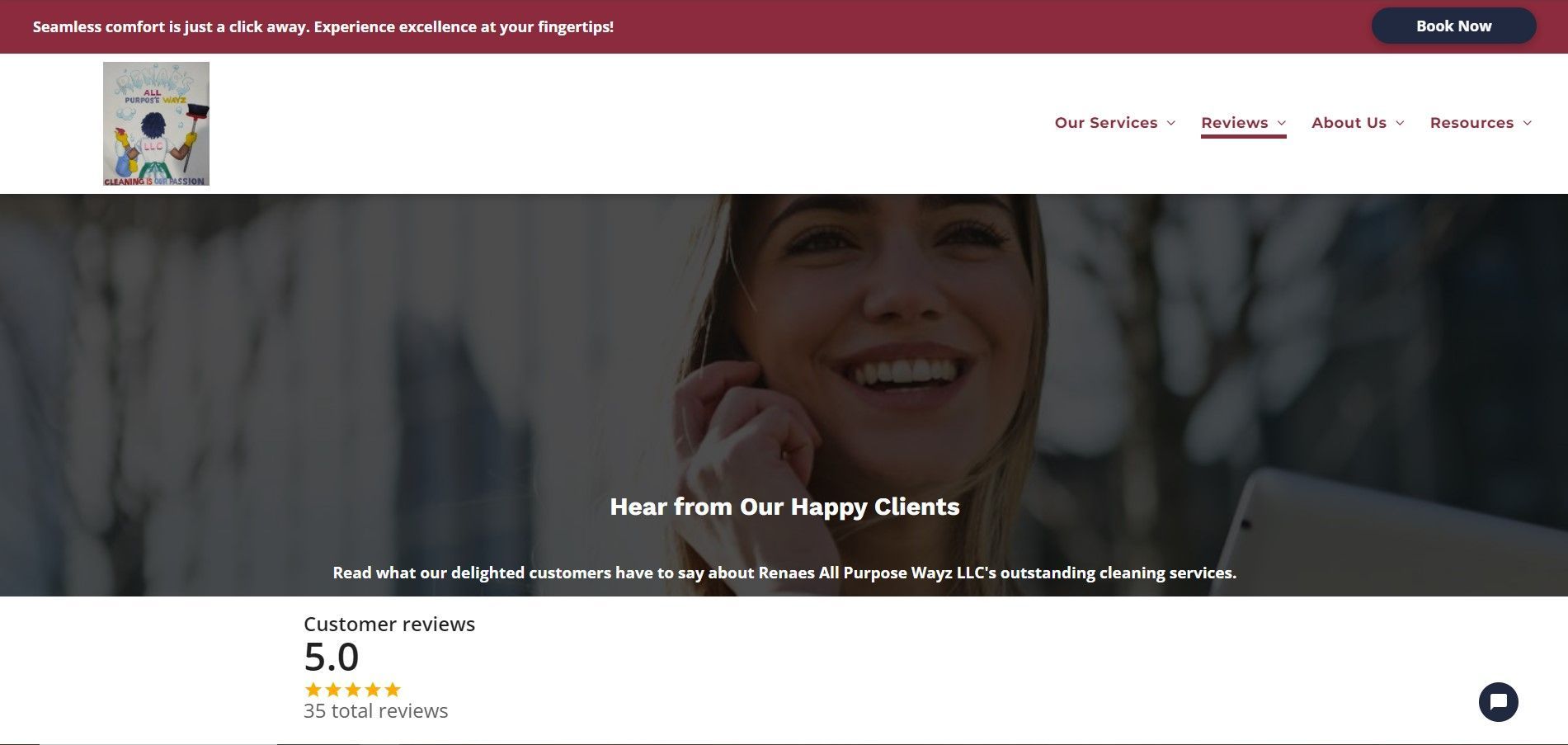
Task: Select the Reviews menu item
Action: point(1236,122)
